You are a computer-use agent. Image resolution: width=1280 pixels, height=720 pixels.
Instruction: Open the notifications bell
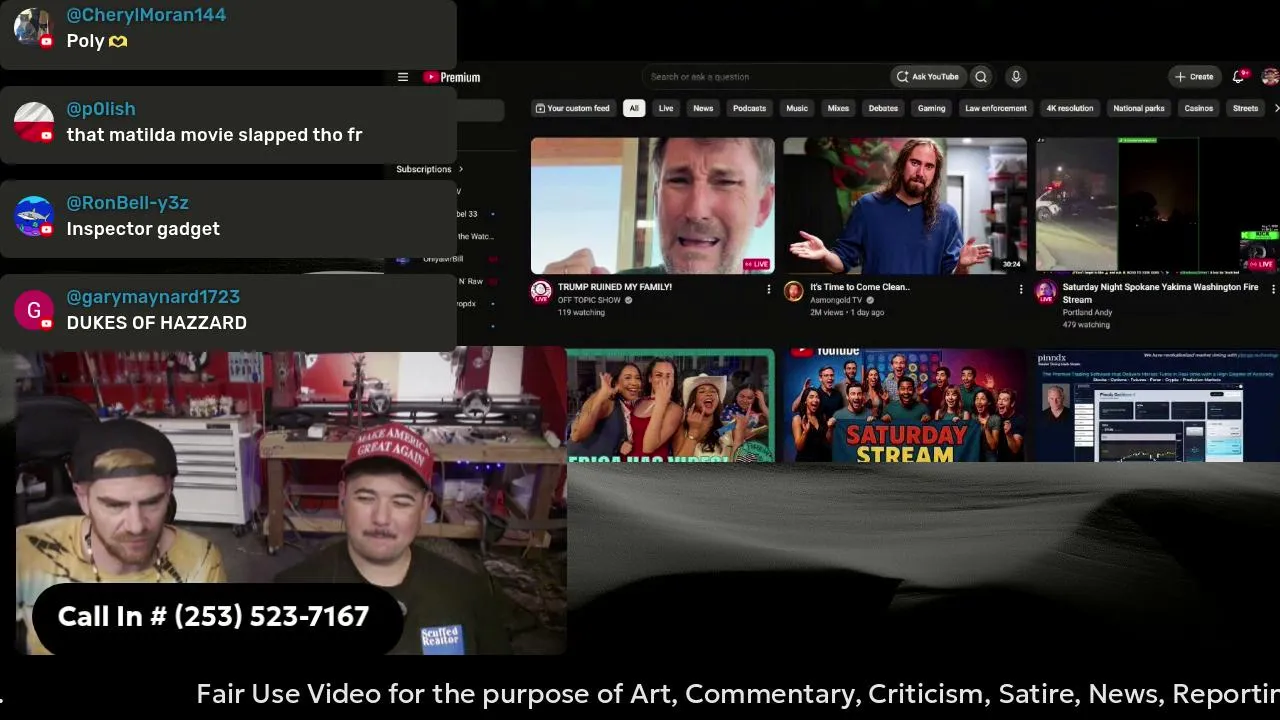click(1238, 77)
